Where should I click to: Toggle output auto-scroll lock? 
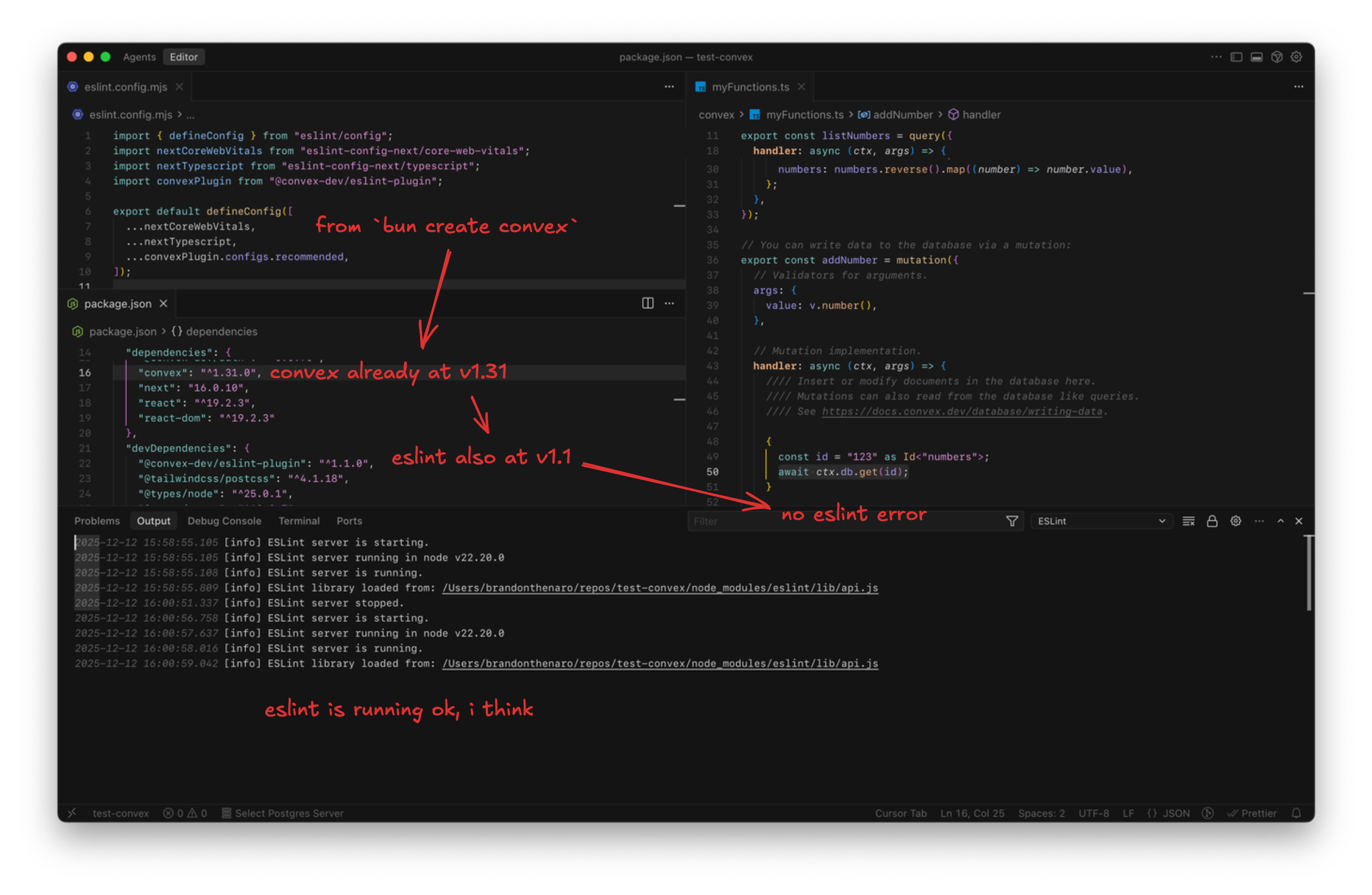coord(1212,522)
